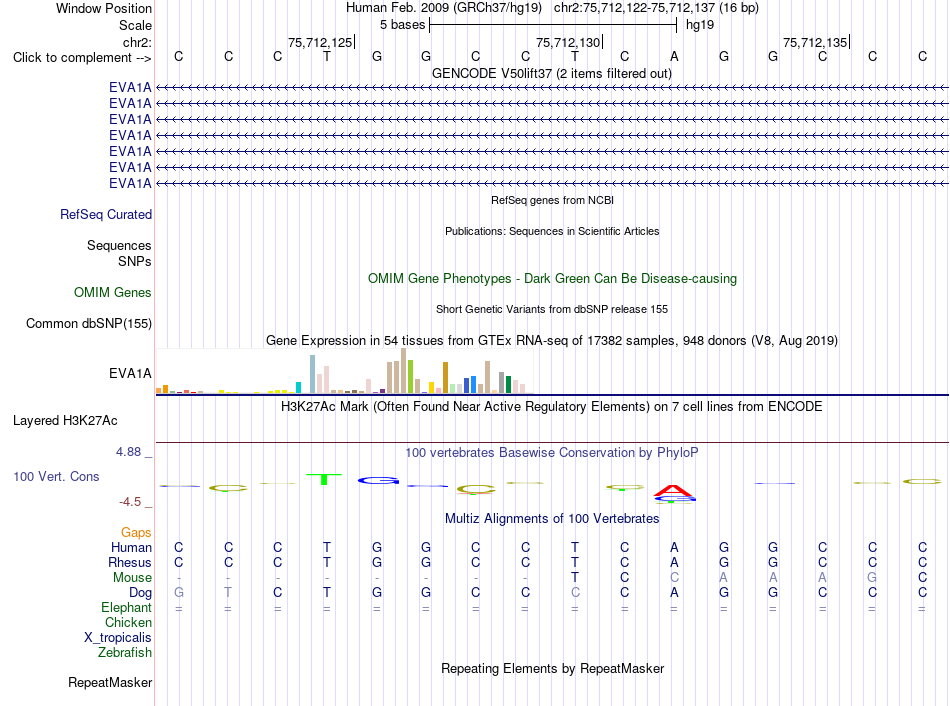
Task: Open the 100 Vert. Cons track label
Action: (x=56, y=476)
